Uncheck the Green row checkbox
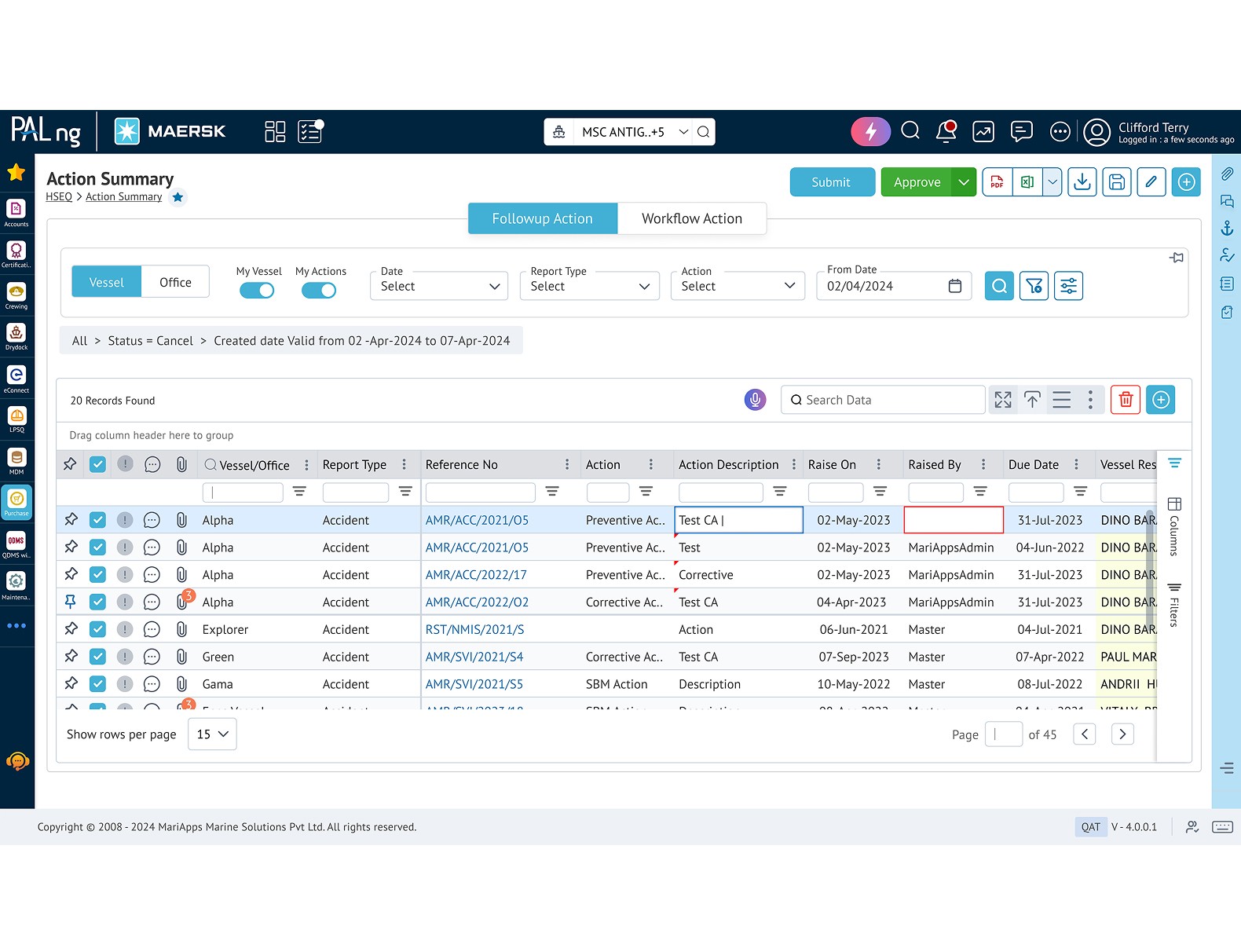 97,657
